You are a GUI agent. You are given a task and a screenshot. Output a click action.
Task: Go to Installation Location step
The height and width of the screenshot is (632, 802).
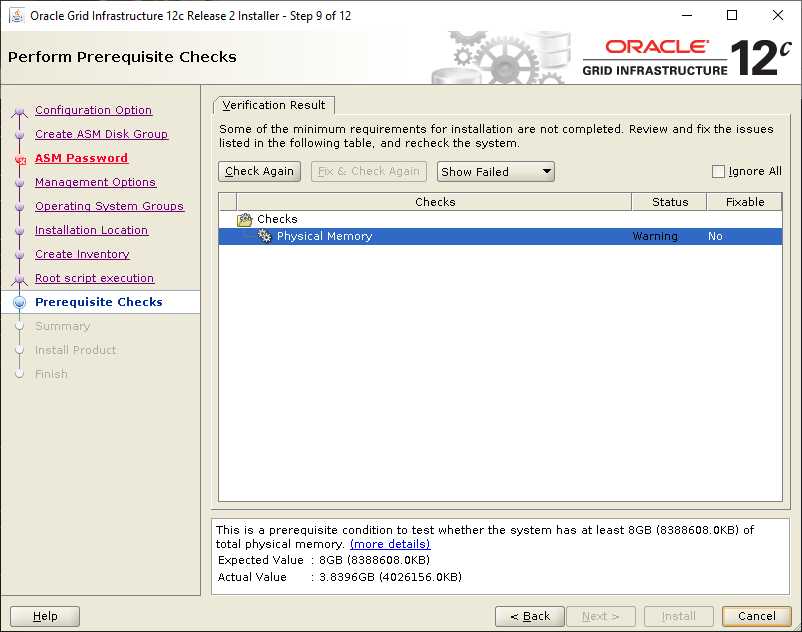pos(92,230)
